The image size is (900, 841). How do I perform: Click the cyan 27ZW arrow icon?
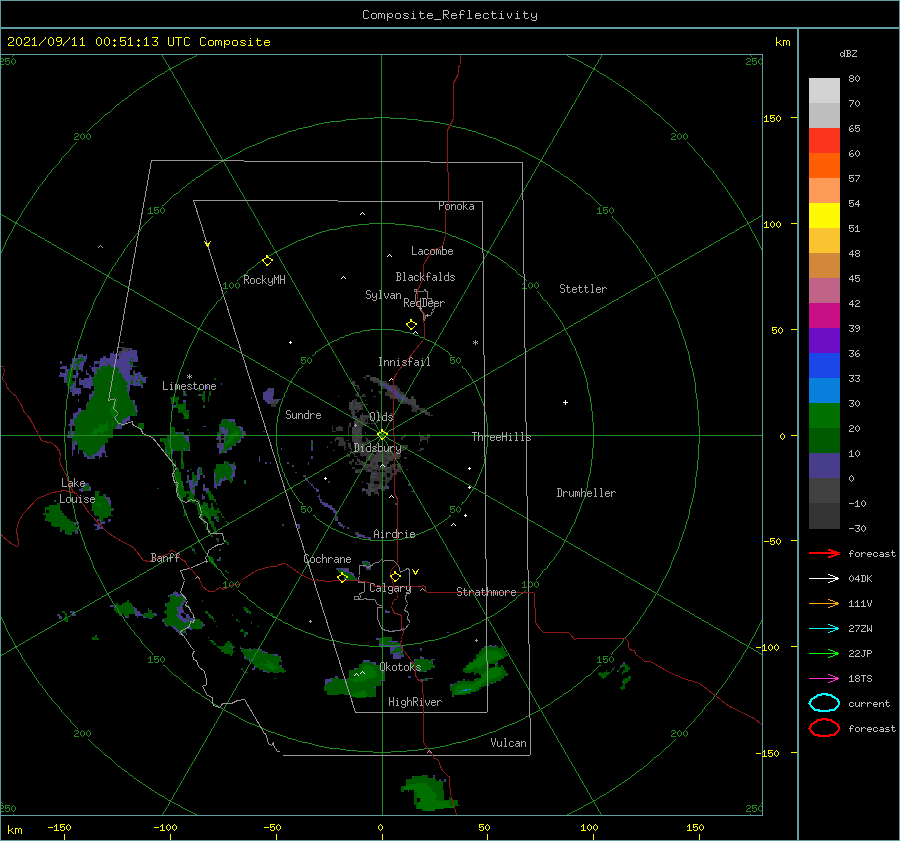pyautogui.click(x=824, y=629)
